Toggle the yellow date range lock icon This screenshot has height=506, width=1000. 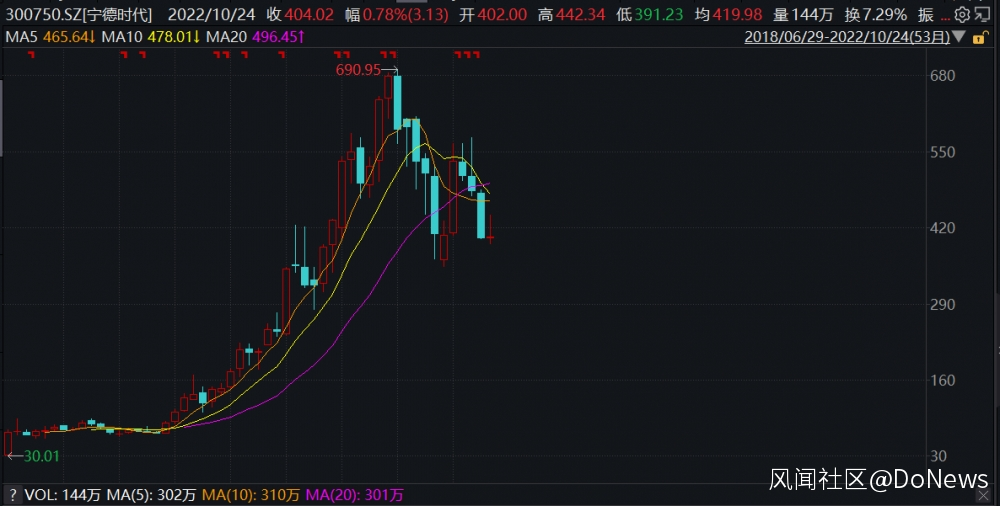(x=979, y=38)
